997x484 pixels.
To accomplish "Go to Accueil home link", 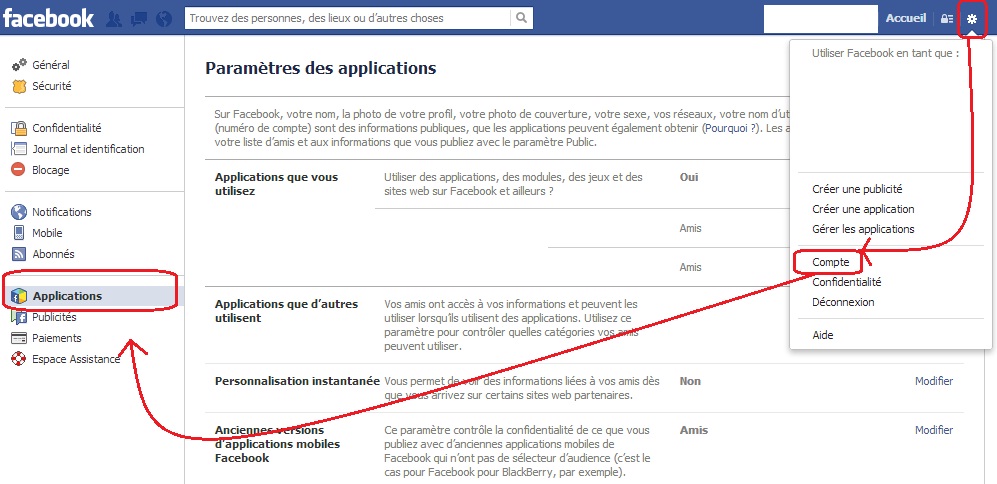I will (905, 18).
